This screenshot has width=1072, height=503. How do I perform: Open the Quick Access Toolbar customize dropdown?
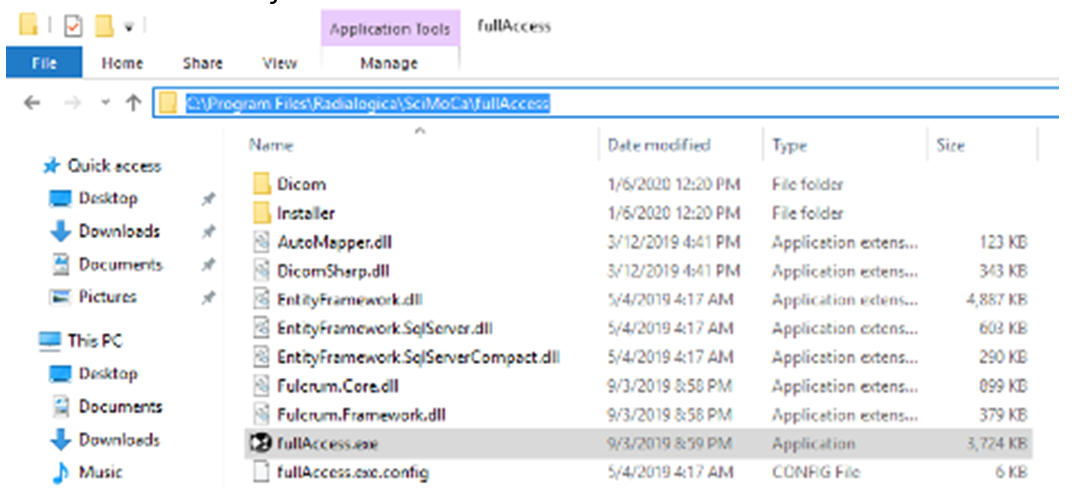129,25
